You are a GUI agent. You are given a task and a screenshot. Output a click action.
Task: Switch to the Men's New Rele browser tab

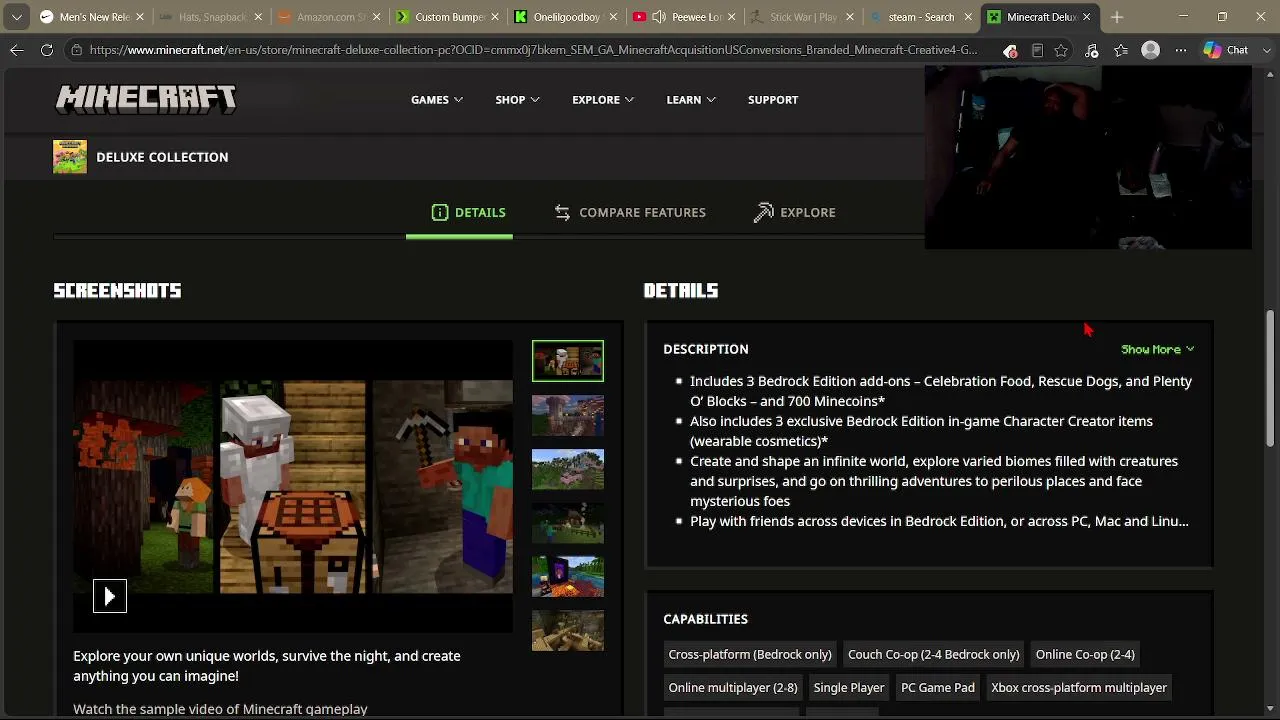[x=94, y=17]
